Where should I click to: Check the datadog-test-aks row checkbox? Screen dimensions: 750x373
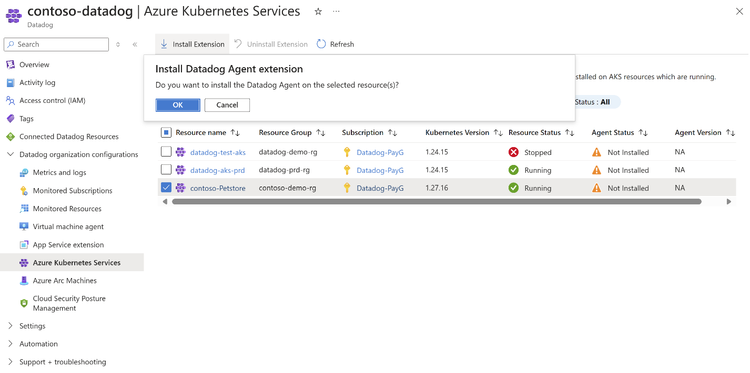tap(166, 152)
